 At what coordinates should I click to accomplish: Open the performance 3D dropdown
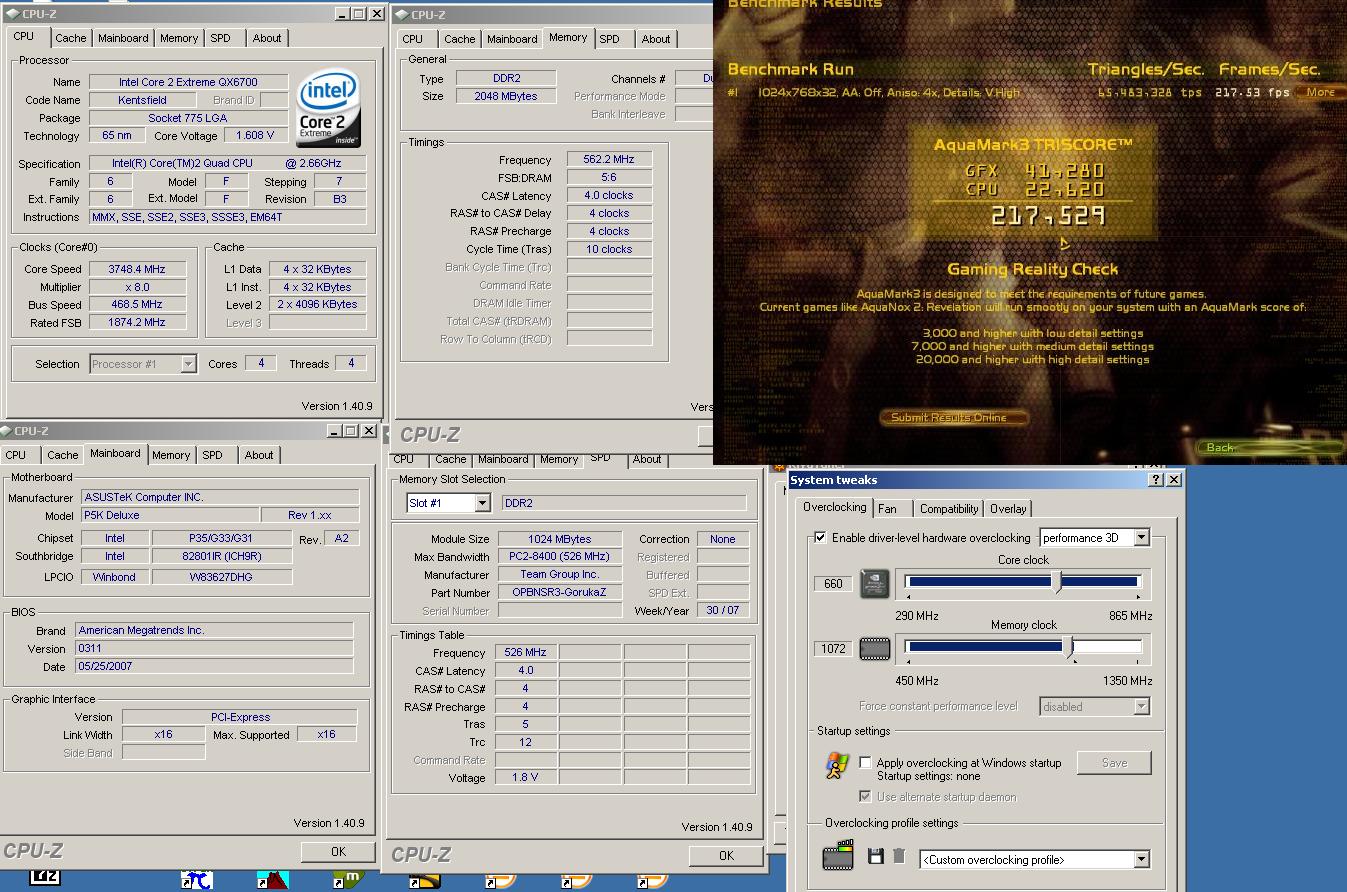[x=1141, y=538]
